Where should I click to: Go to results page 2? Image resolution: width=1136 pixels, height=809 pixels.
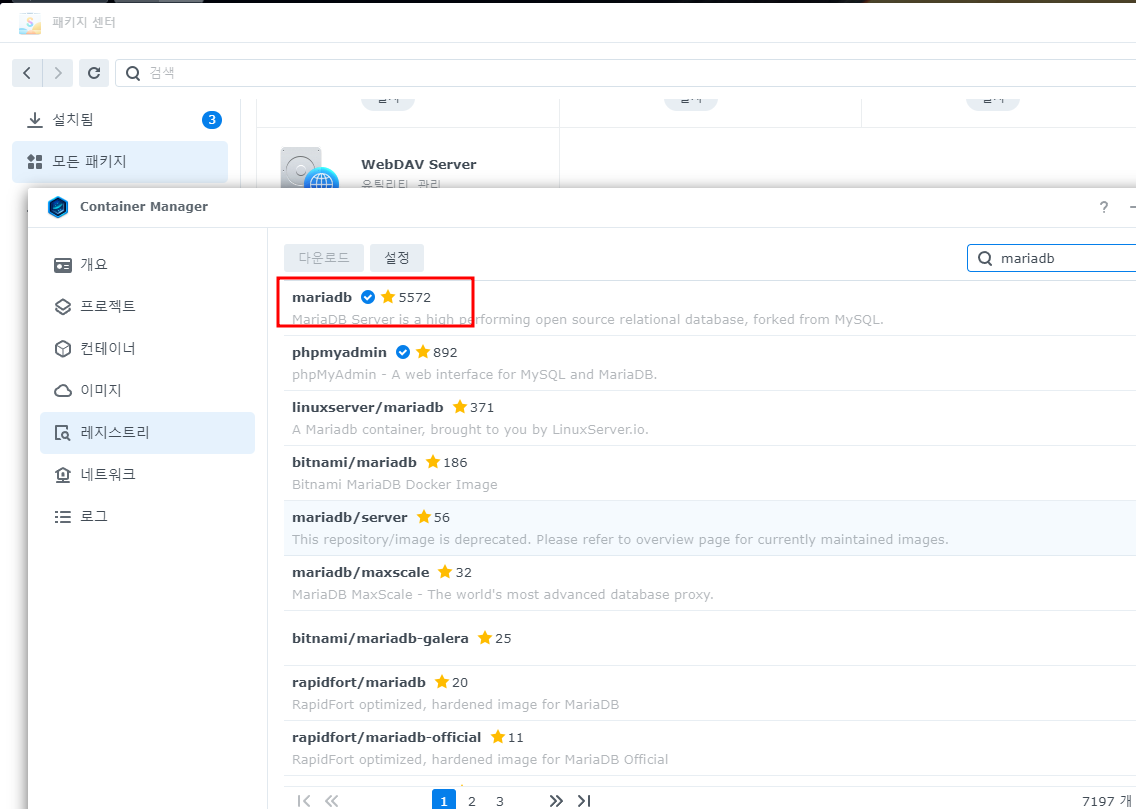(x=472, y=800)
